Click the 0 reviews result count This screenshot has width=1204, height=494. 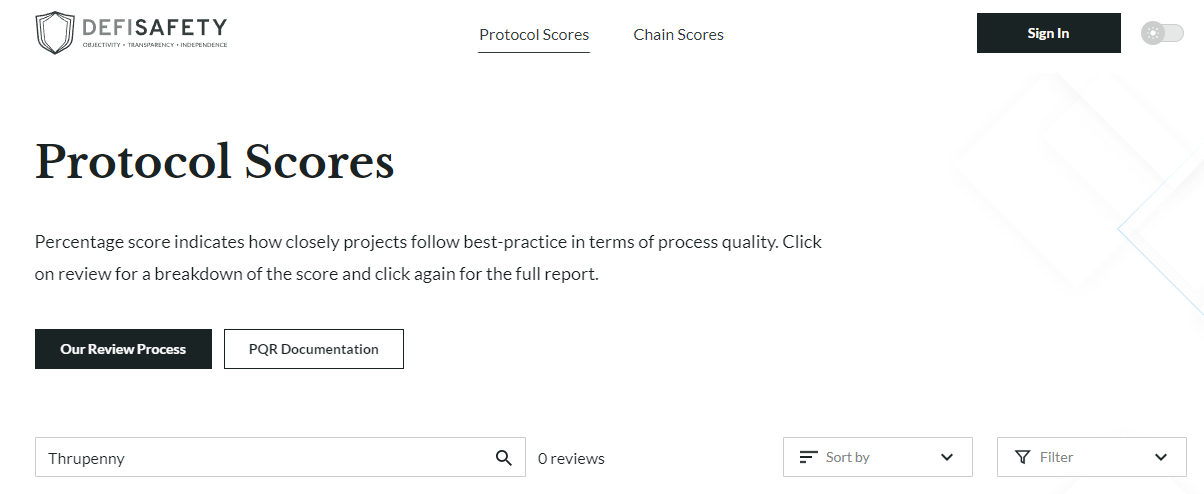point(571,458)
